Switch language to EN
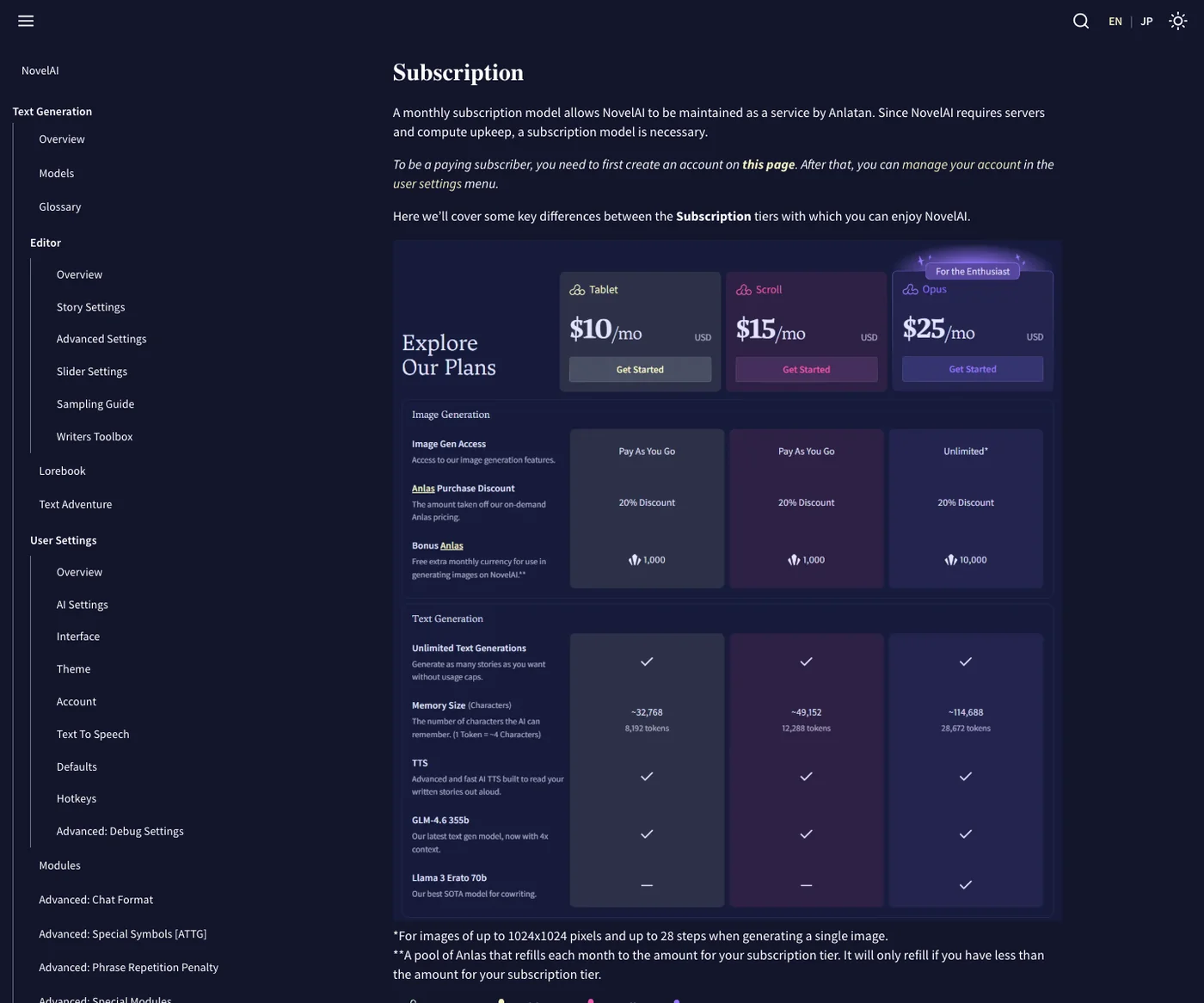Screen dimensions: 1204x1003 tap(1115, 22)
